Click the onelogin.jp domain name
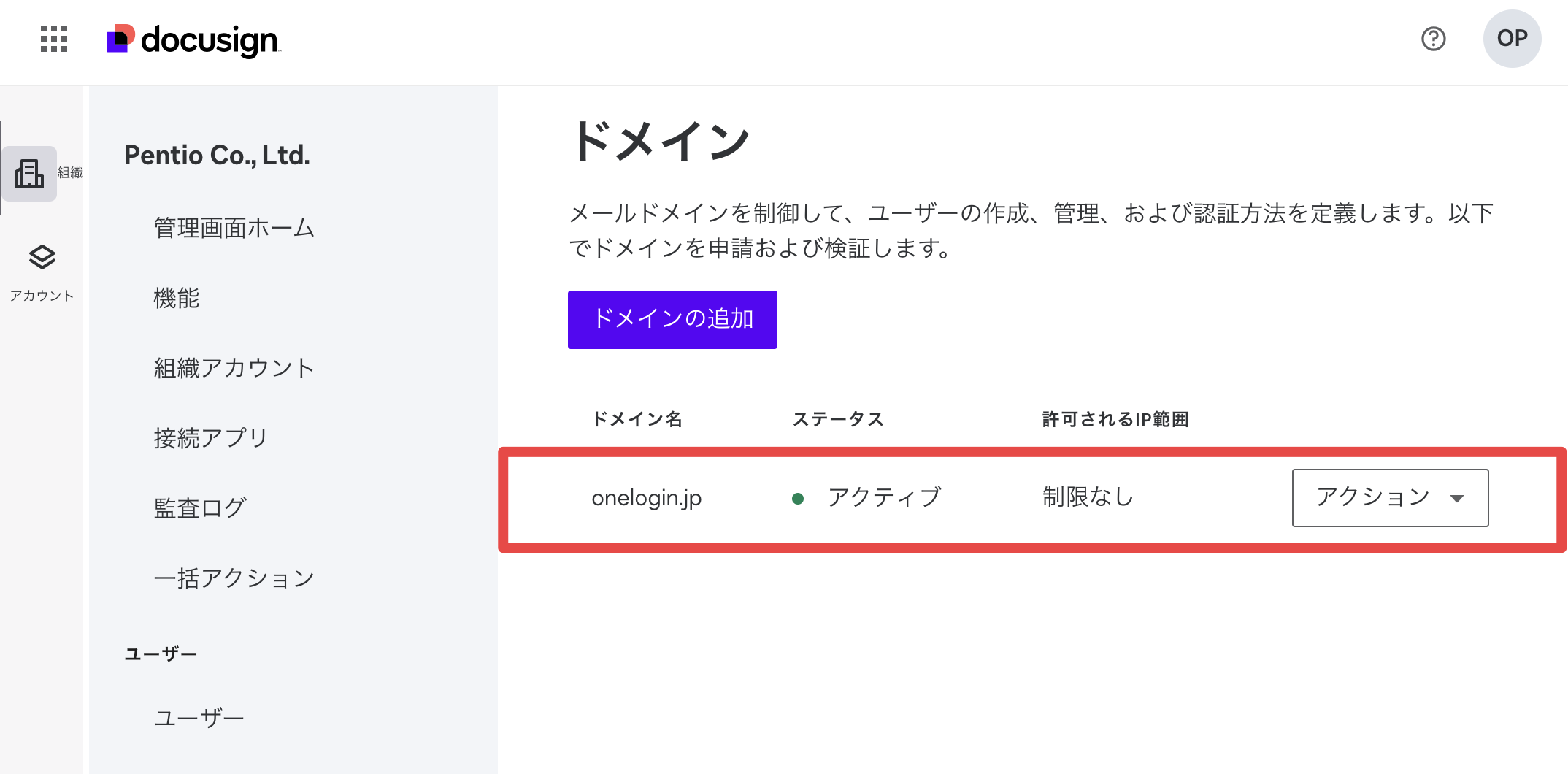The width and height of the screenshot is (1568, 774). [x=647, y=498]
